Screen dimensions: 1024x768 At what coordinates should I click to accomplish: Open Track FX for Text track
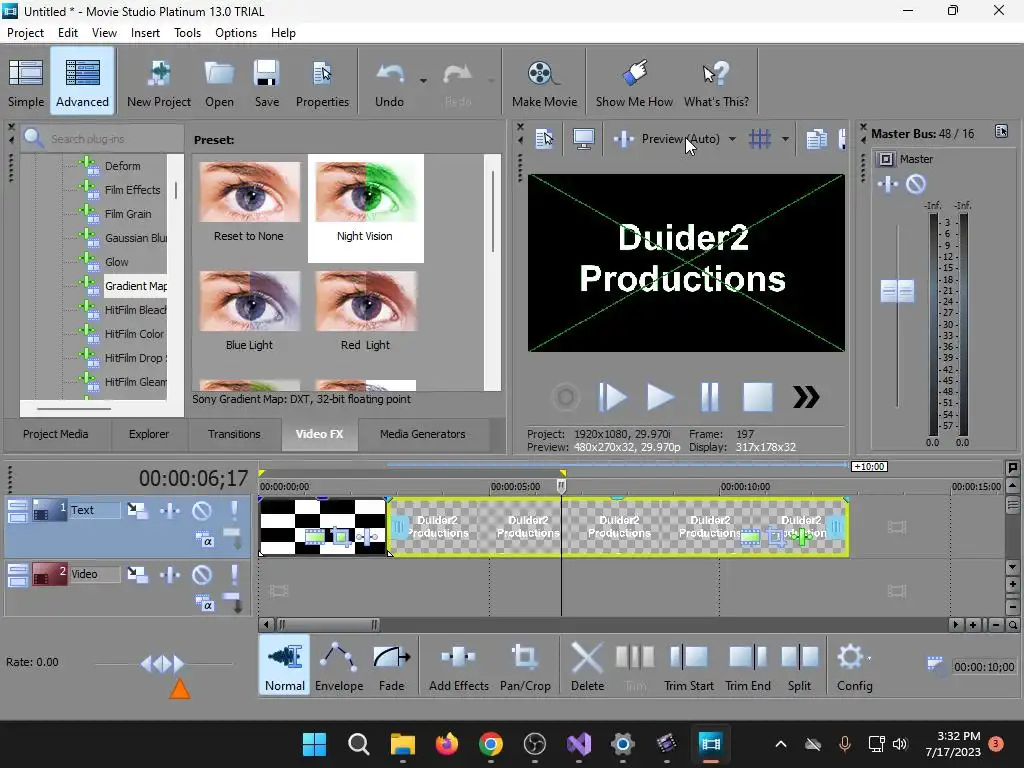pyautogui.click(x=170, y=510)
